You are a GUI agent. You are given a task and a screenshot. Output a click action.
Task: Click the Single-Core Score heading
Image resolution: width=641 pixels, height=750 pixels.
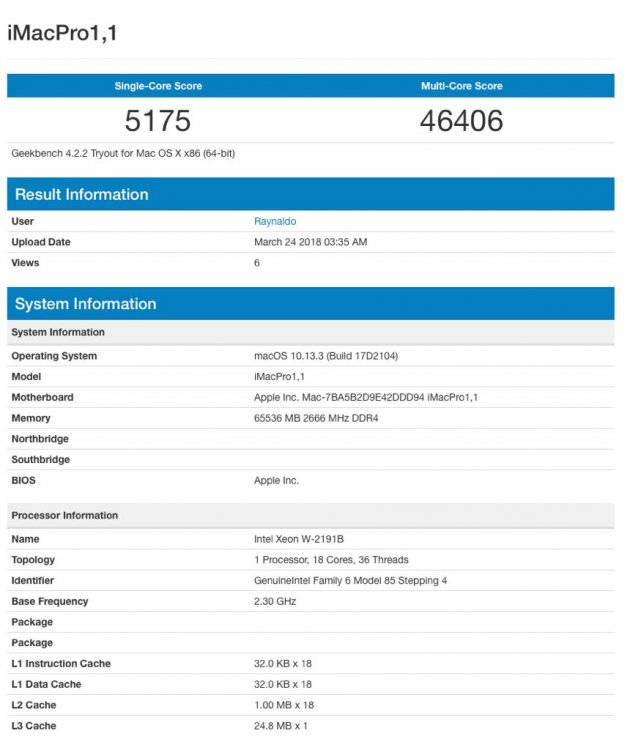[158, 86]
